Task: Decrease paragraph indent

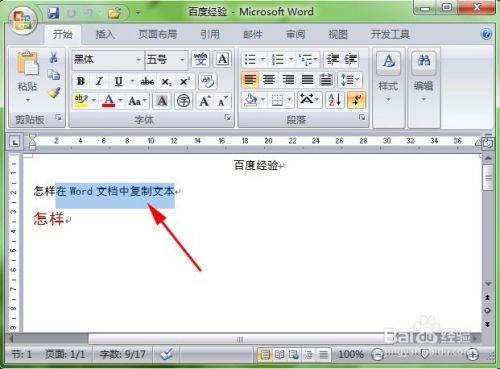Action: [332, 60]
